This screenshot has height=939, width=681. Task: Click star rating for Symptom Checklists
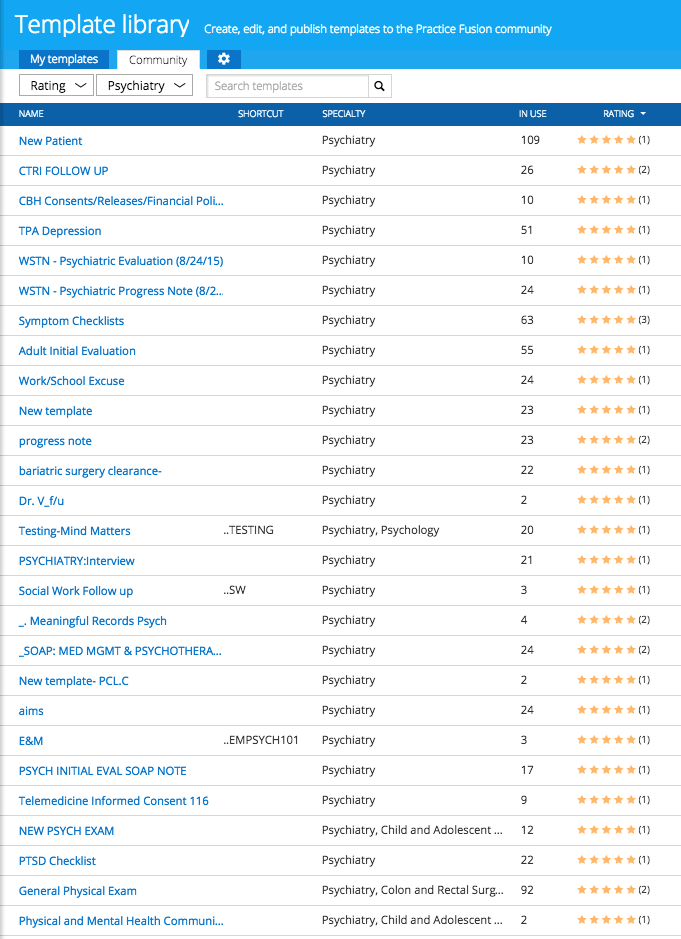click(x=606, y=320)
